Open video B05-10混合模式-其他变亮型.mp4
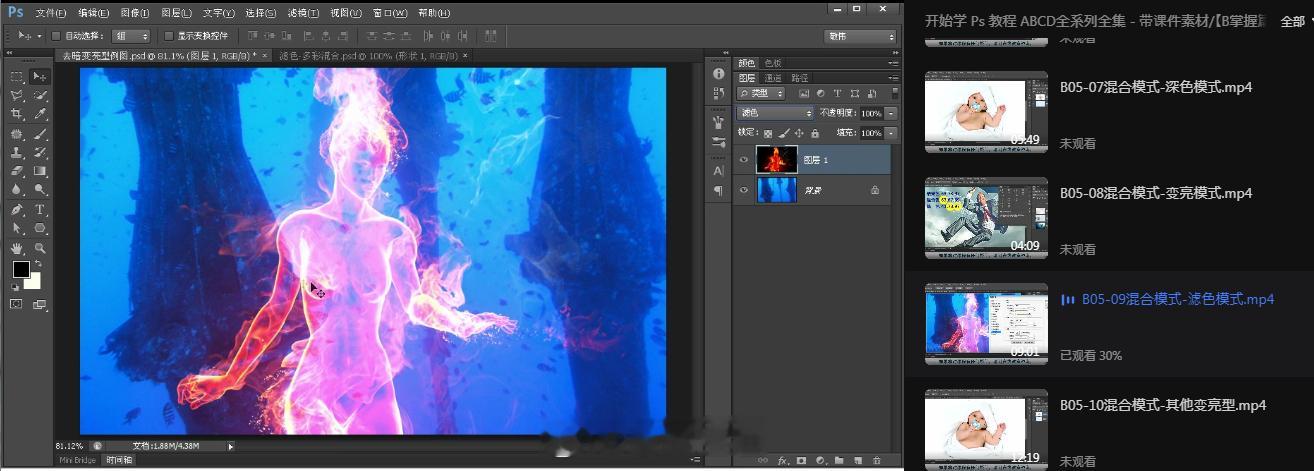The image size is (1314, 471). click(1162, 405)
